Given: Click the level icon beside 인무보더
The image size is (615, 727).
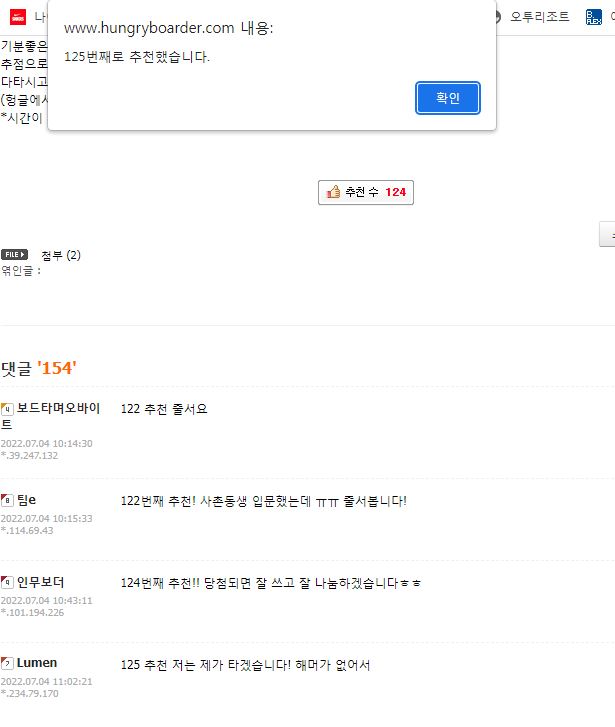Looking at the screenshot, I should 7,582.
